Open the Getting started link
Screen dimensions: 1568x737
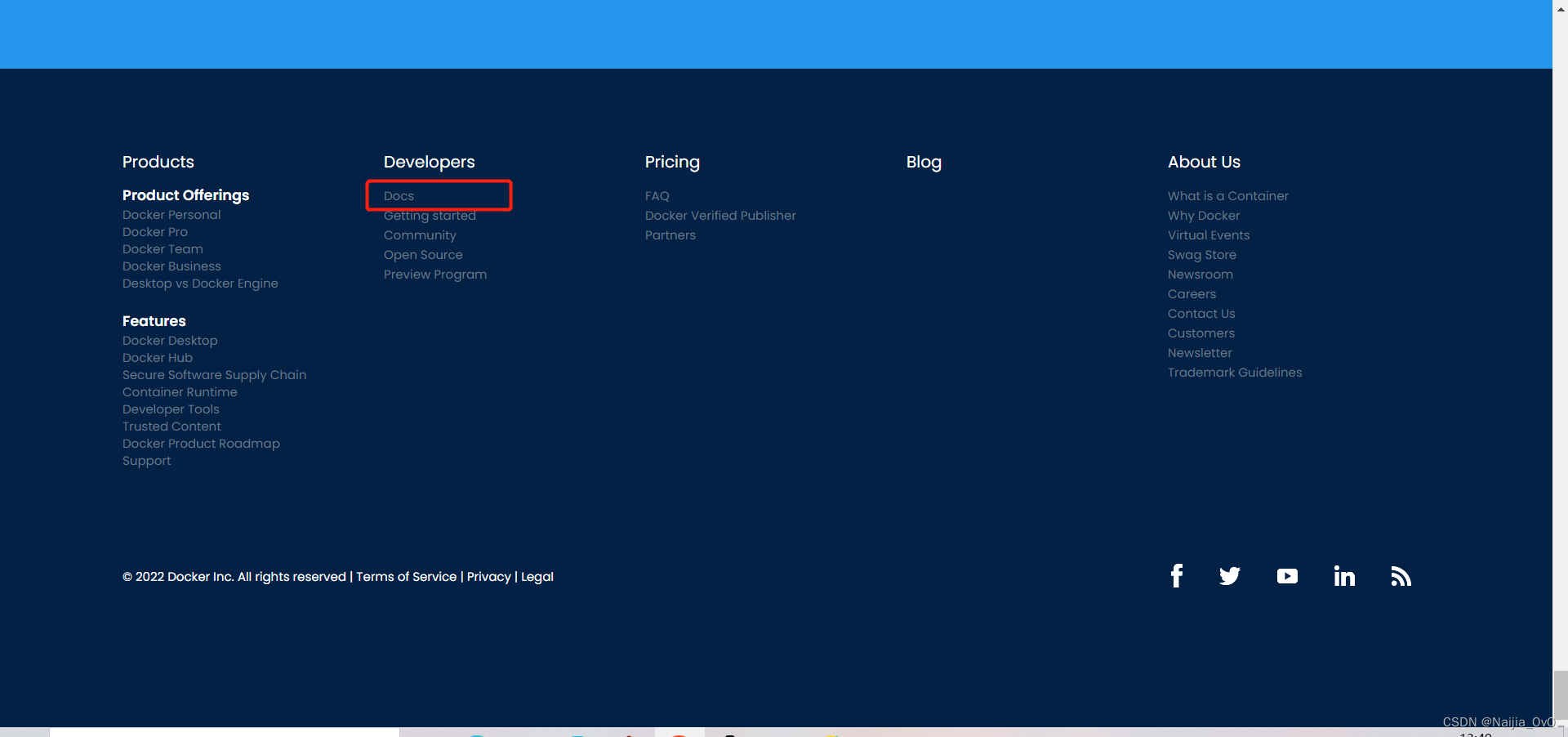click(430, 216)
